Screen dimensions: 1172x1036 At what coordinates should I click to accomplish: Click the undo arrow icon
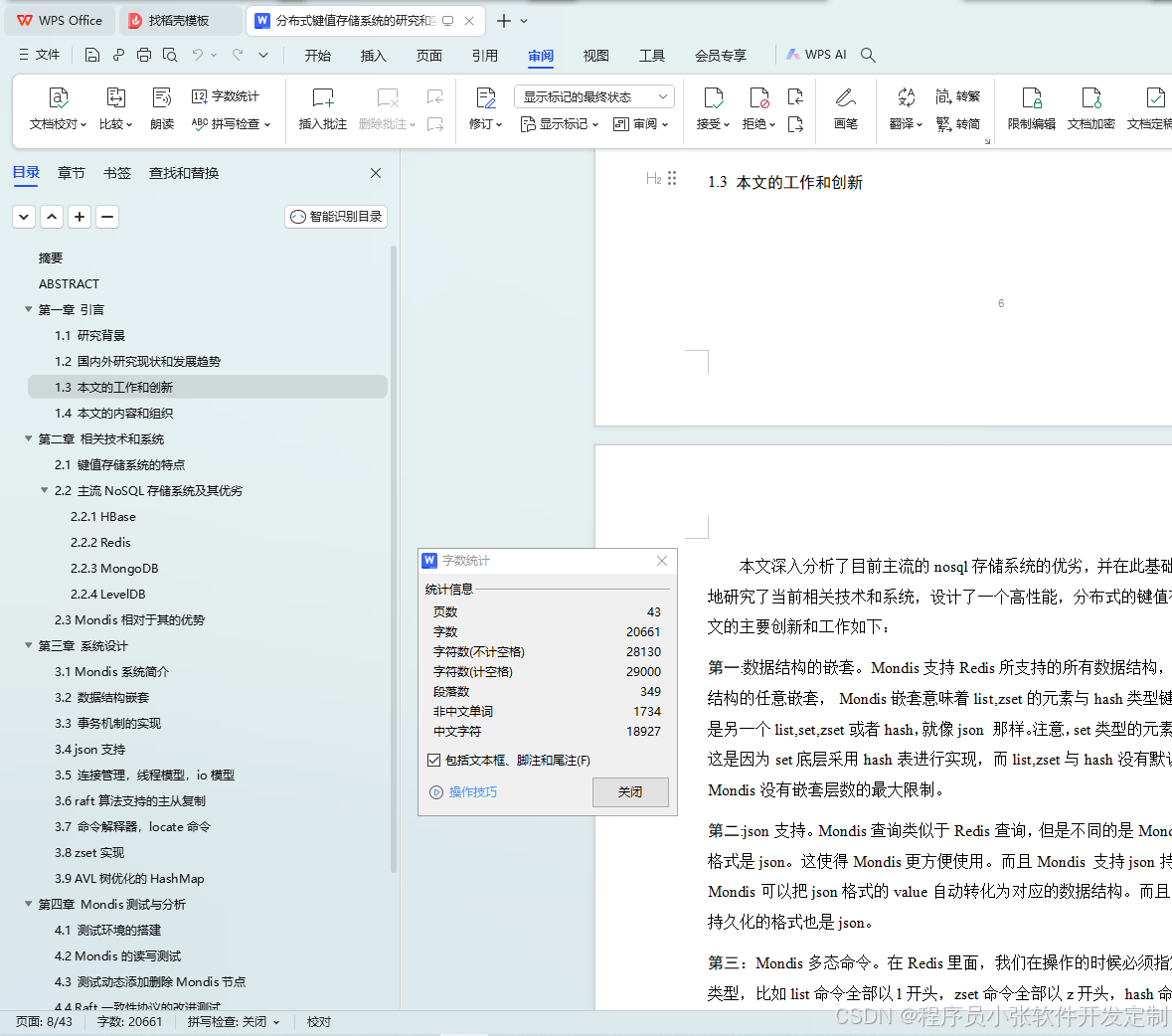point(198,55)
